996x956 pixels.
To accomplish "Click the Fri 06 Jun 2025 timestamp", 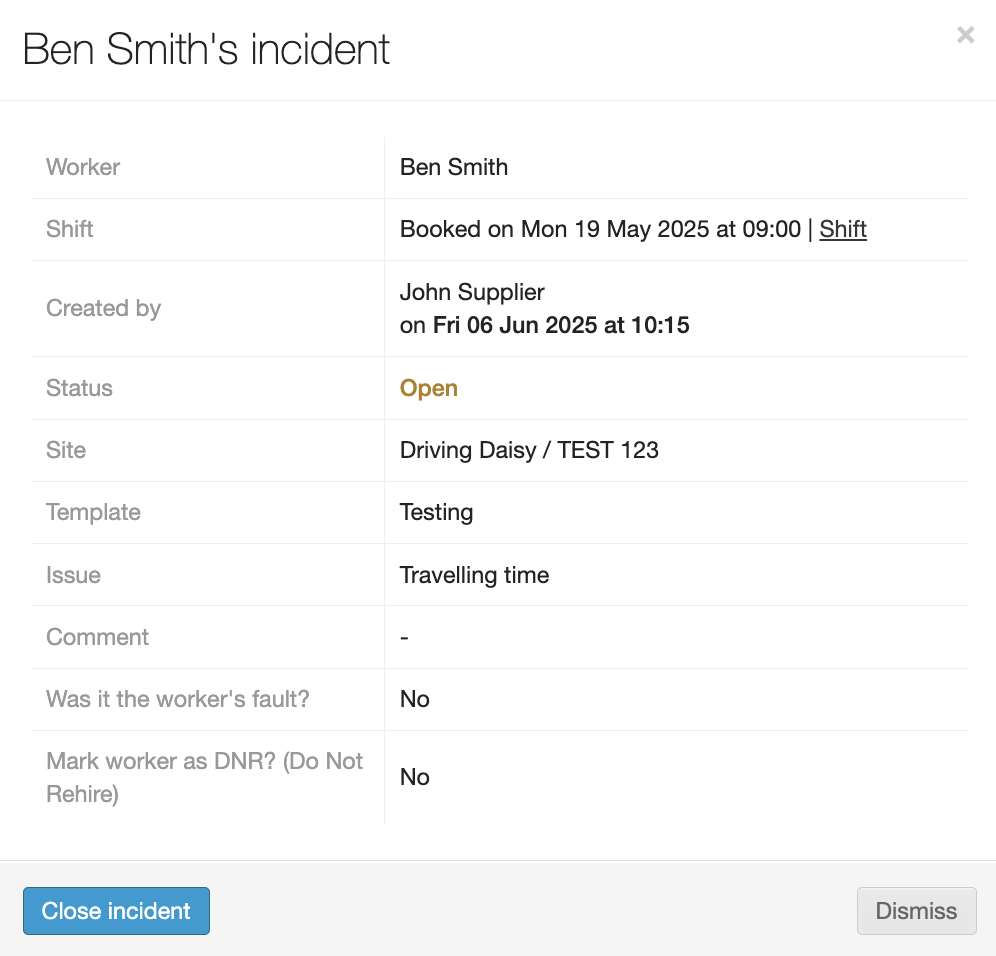I will tap(560, 325).
